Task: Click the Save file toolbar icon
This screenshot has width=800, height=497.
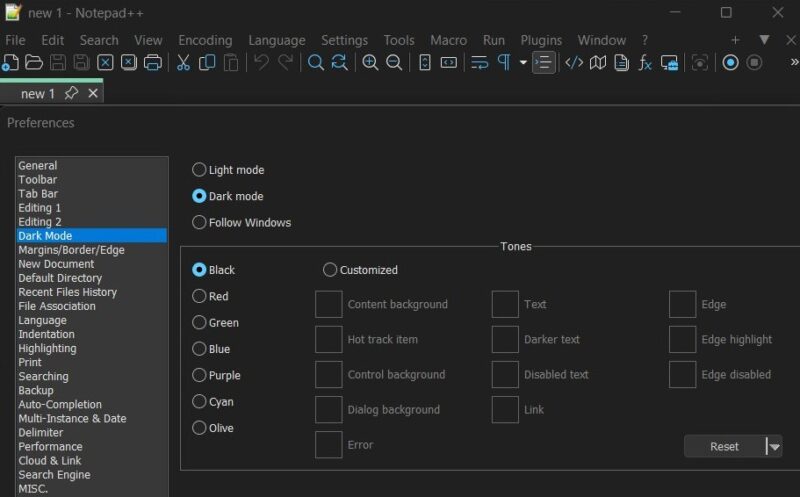Action: (x=58, y=63)
